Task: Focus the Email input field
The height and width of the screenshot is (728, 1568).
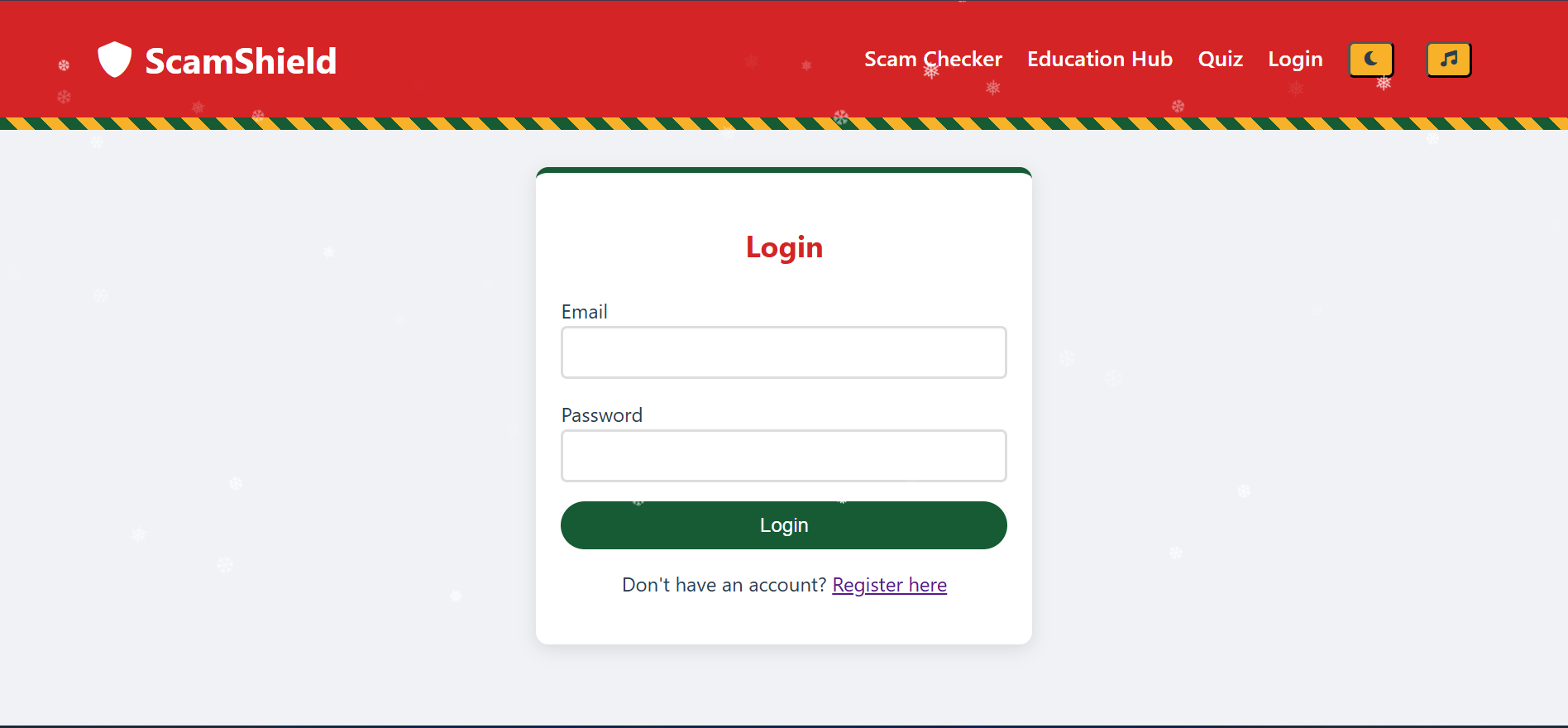Action: pyautogui.click(x=784, y=352)
